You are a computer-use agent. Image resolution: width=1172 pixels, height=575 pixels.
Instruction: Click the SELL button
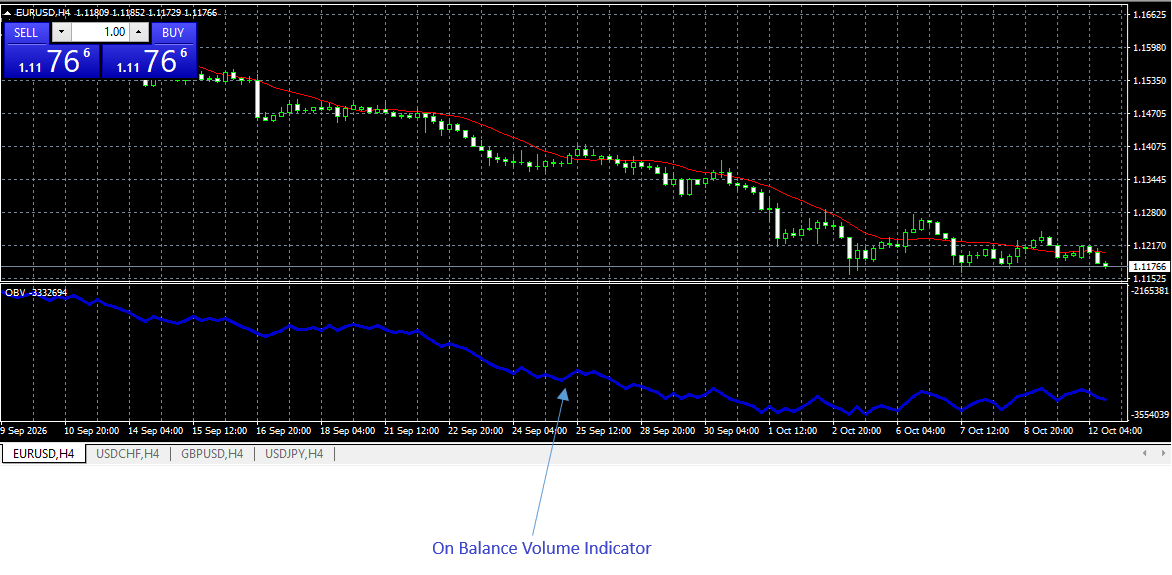click(x=26, y=33)
